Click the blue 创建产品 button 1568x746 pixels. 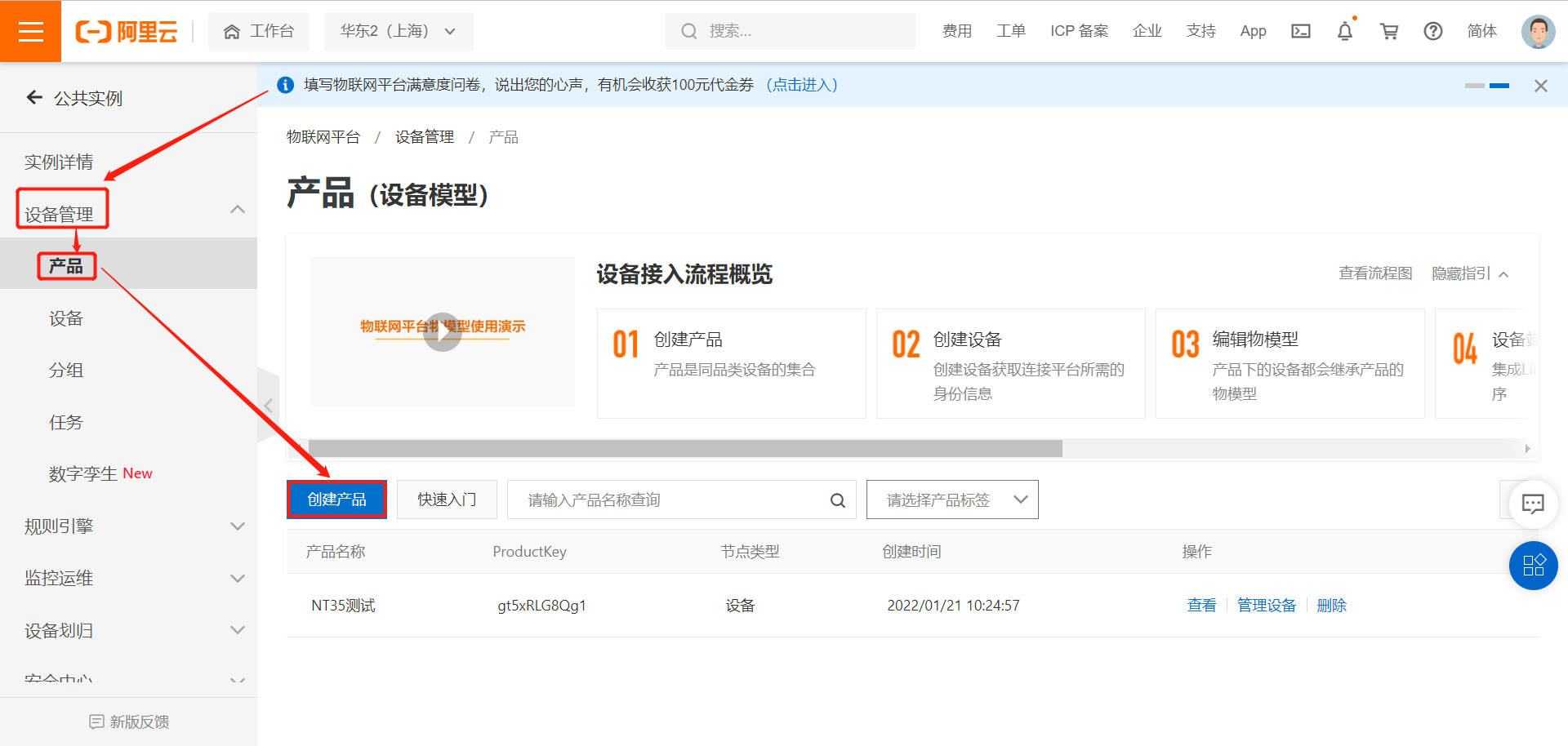[336, 500]
